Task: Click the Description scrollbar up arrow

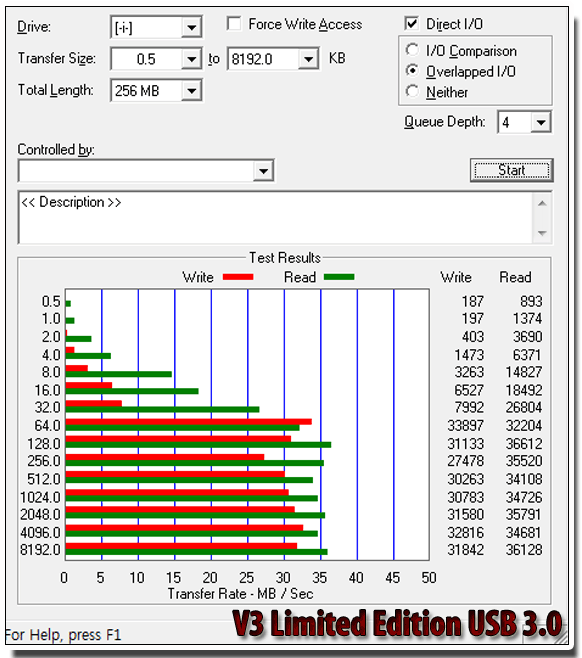Action: [542, 204]
